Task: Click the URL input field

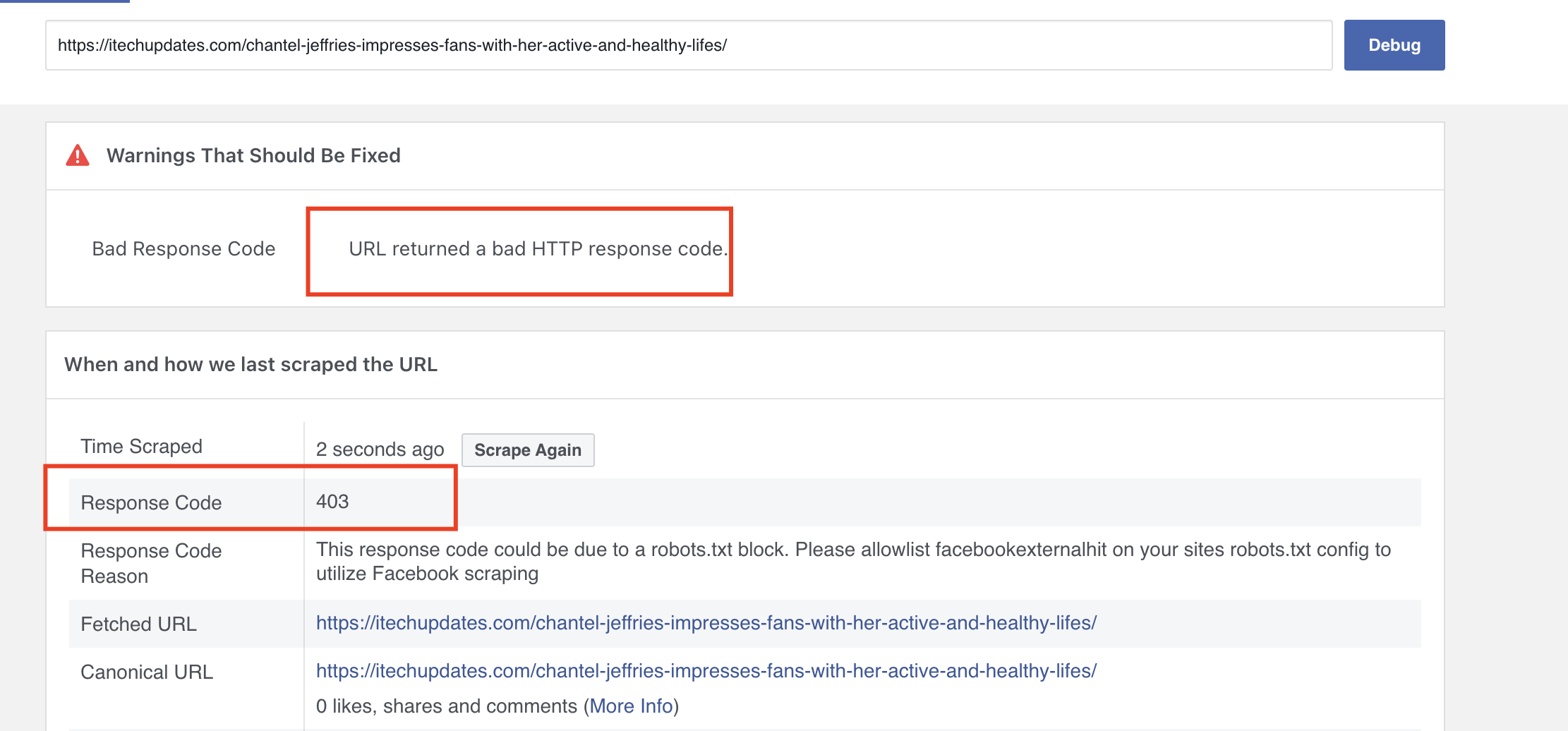Action: point(688,45)
